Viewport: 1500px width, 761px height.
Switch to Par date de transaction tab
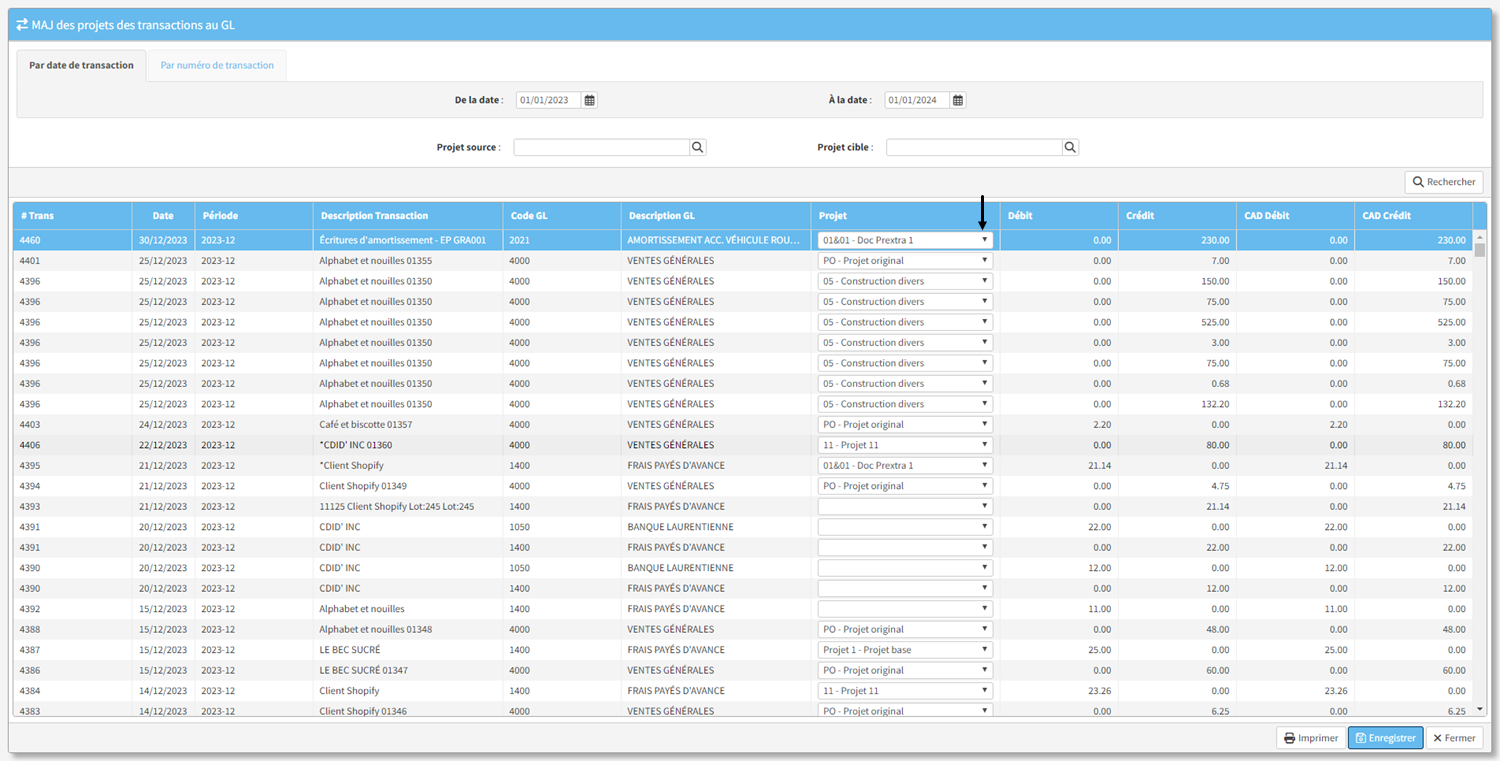81,65
